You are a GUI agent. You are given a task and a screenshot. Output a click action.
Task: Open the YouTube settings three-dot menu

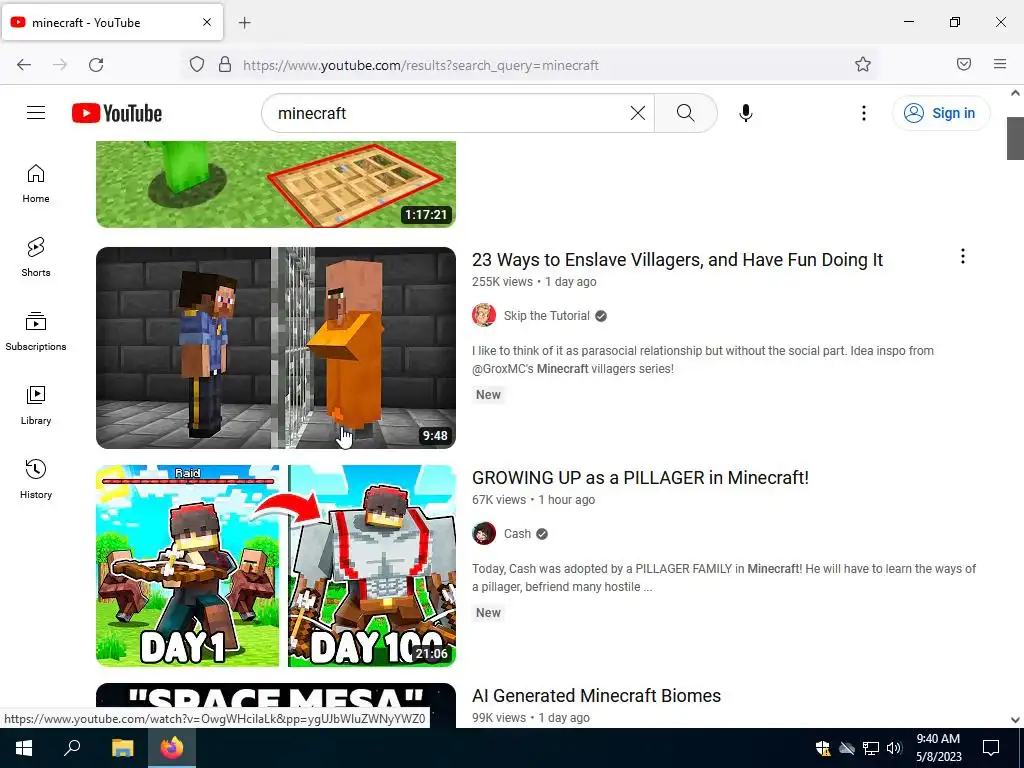tap(863, 113)
